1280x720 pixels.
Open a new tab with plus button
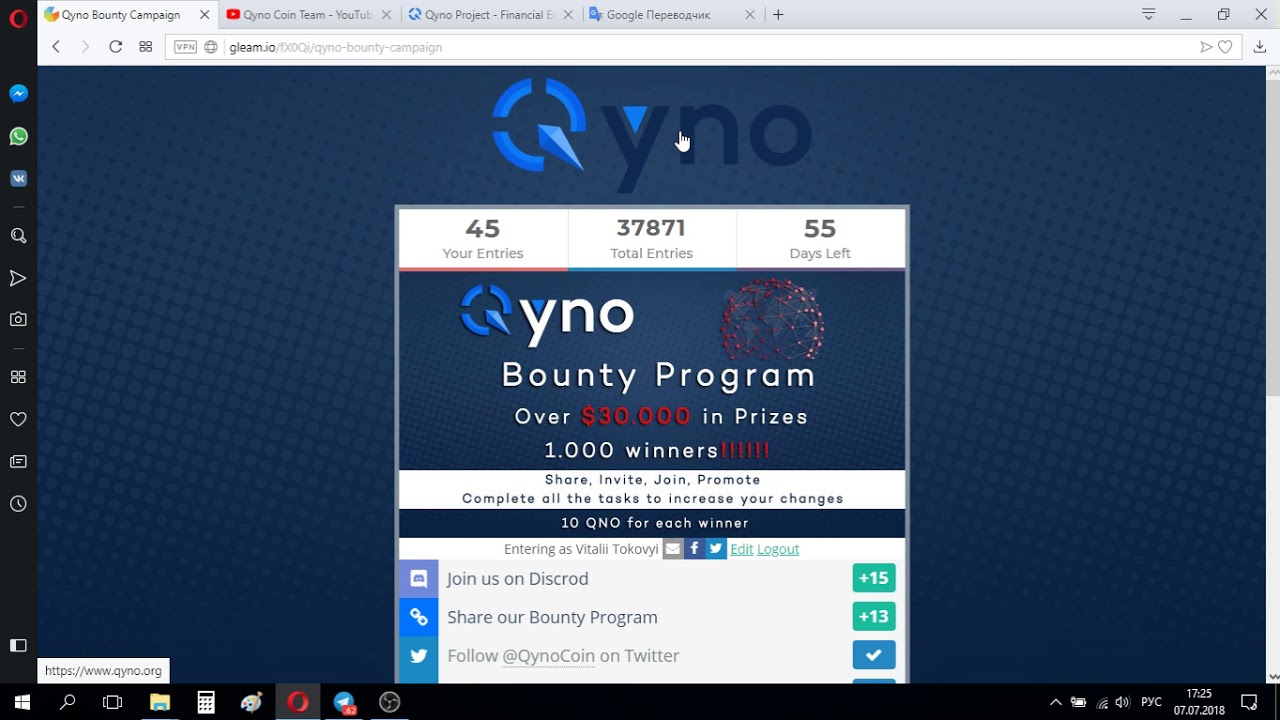(x=778, y=15)
